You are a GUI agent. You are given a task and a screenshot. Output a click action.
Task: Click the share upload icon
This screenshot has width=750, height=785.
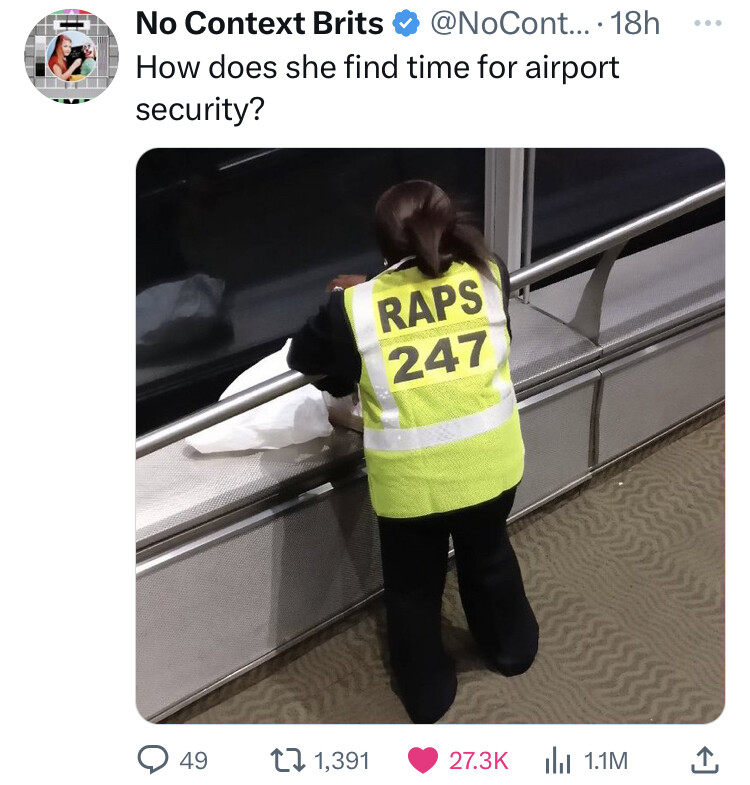coord(705,760)
